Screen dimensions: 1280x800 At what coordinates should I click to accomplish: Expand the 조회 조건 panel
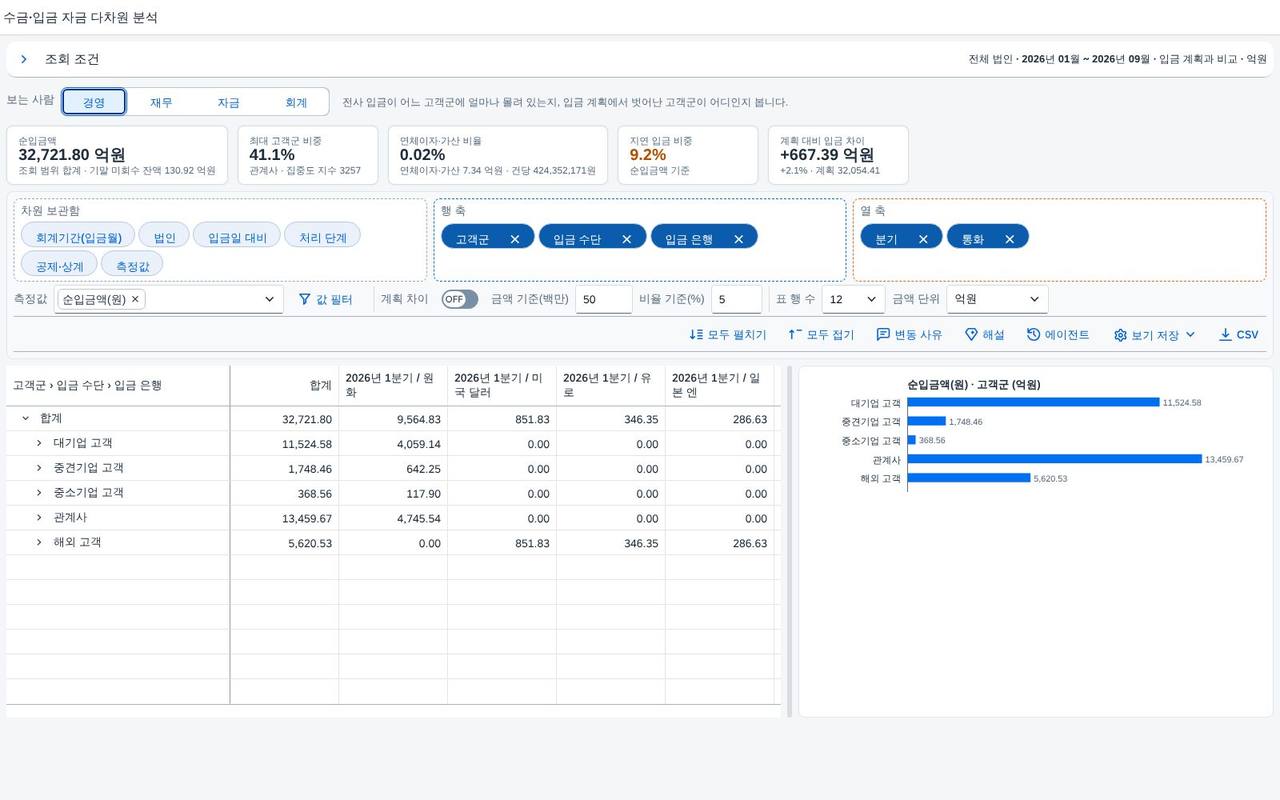[24, 60]
